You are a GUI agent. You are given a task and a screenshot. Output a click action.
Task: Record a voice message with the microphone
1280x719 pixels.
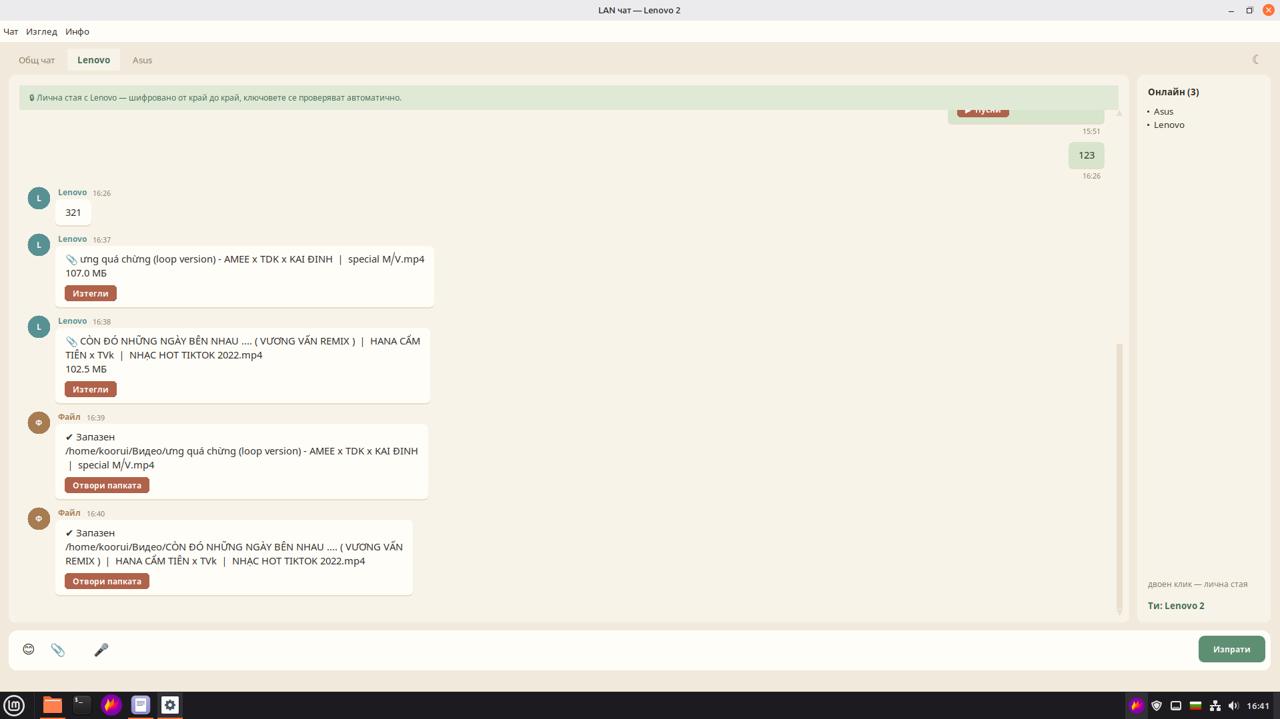click(x=101, y=650)
